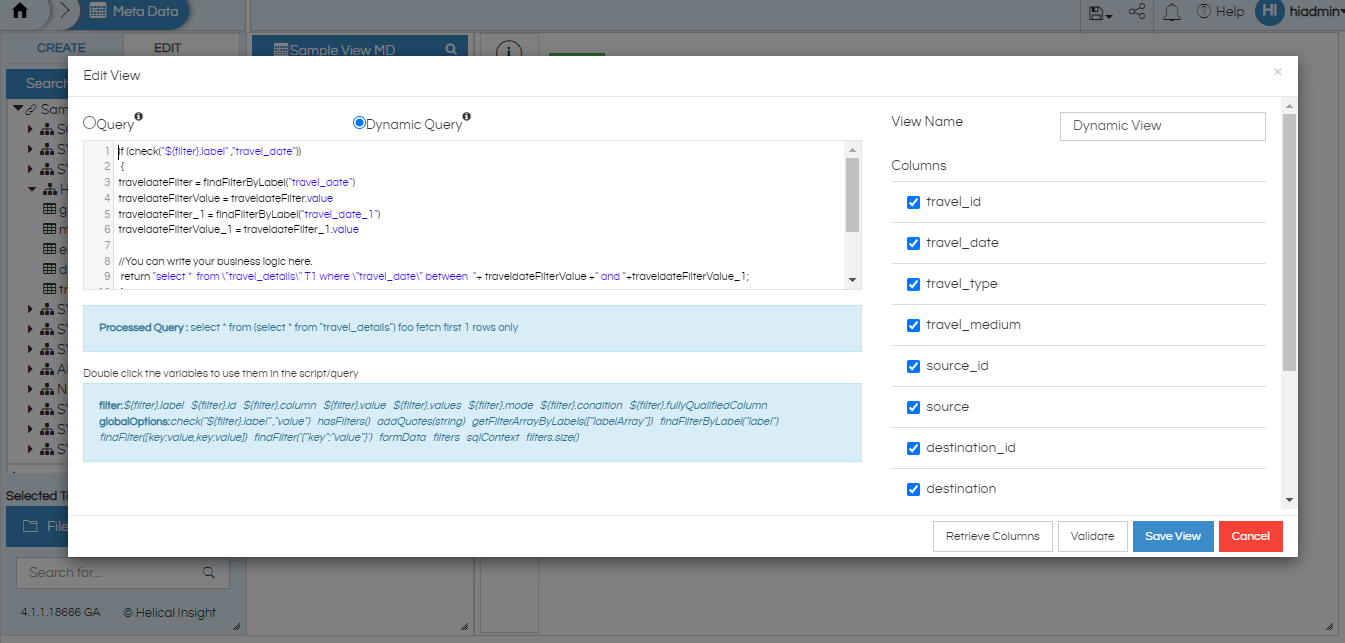The height and width of the screenshot is (643, 1345).
Task: Click dialog scroll down arrow
Action: [x=1289, y=500]
